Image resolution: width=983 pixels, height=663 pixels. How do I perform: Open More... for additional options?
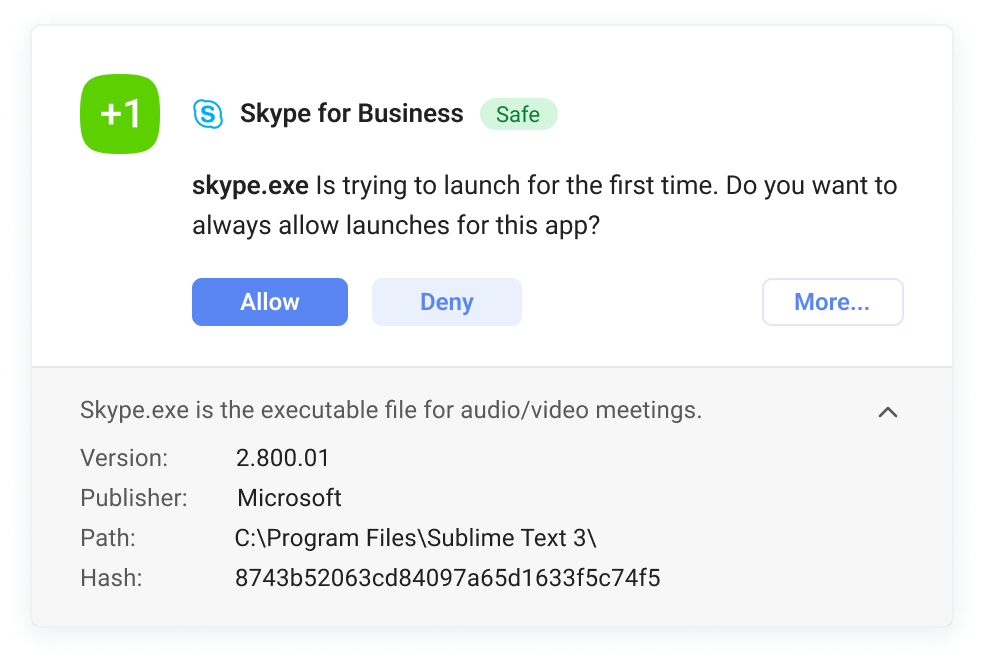832,301
